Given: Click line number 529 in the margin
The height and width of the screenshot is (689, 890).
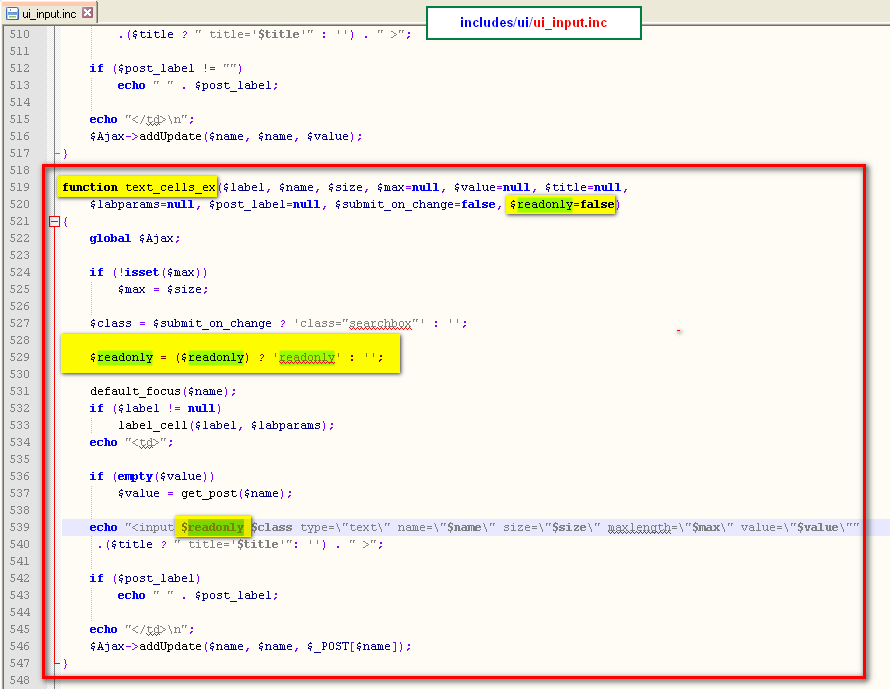Looking at the screenshot, I should [20, 357].
